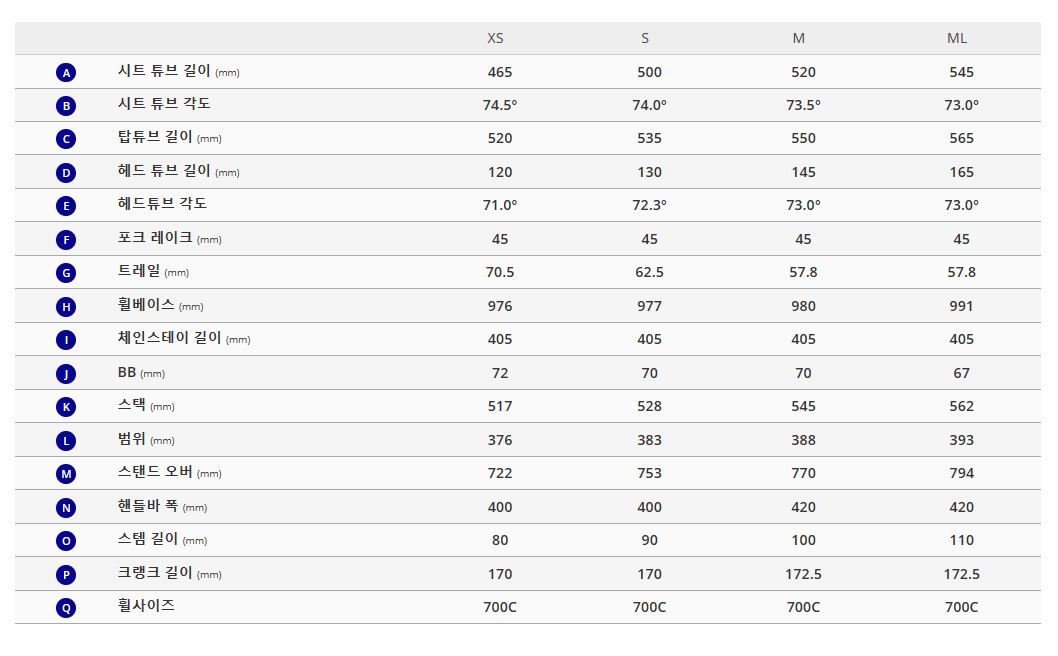1058x656 pixels.
Task: Select the ML size column header
Action: point(957,39)
